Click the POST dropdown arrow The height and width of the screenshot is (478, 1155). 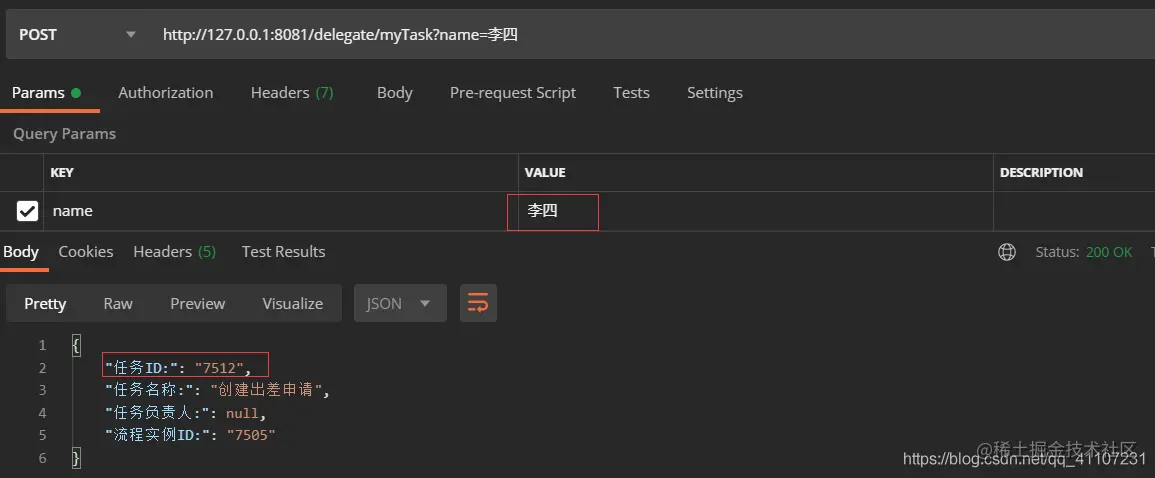point(131,35)
